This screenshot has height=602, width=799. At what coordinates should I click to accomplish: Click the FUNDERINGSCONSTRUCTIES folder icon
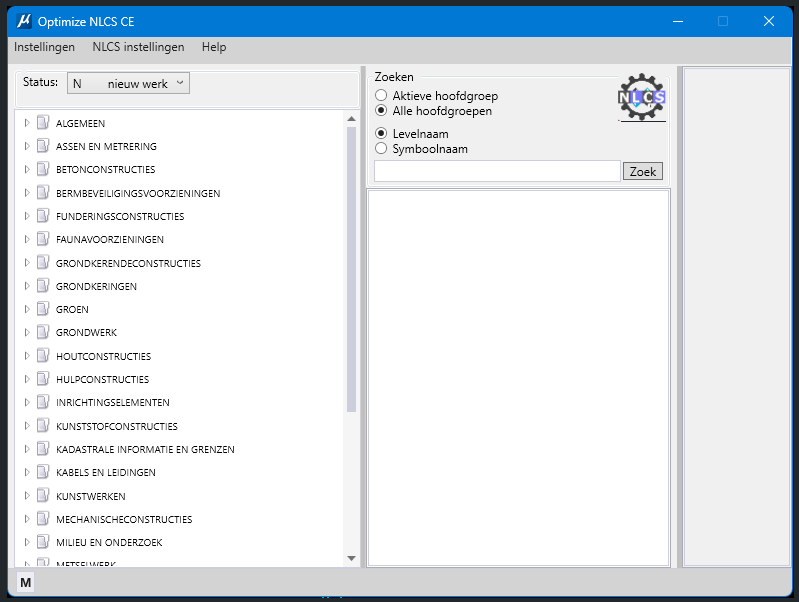tap(43, 216)
